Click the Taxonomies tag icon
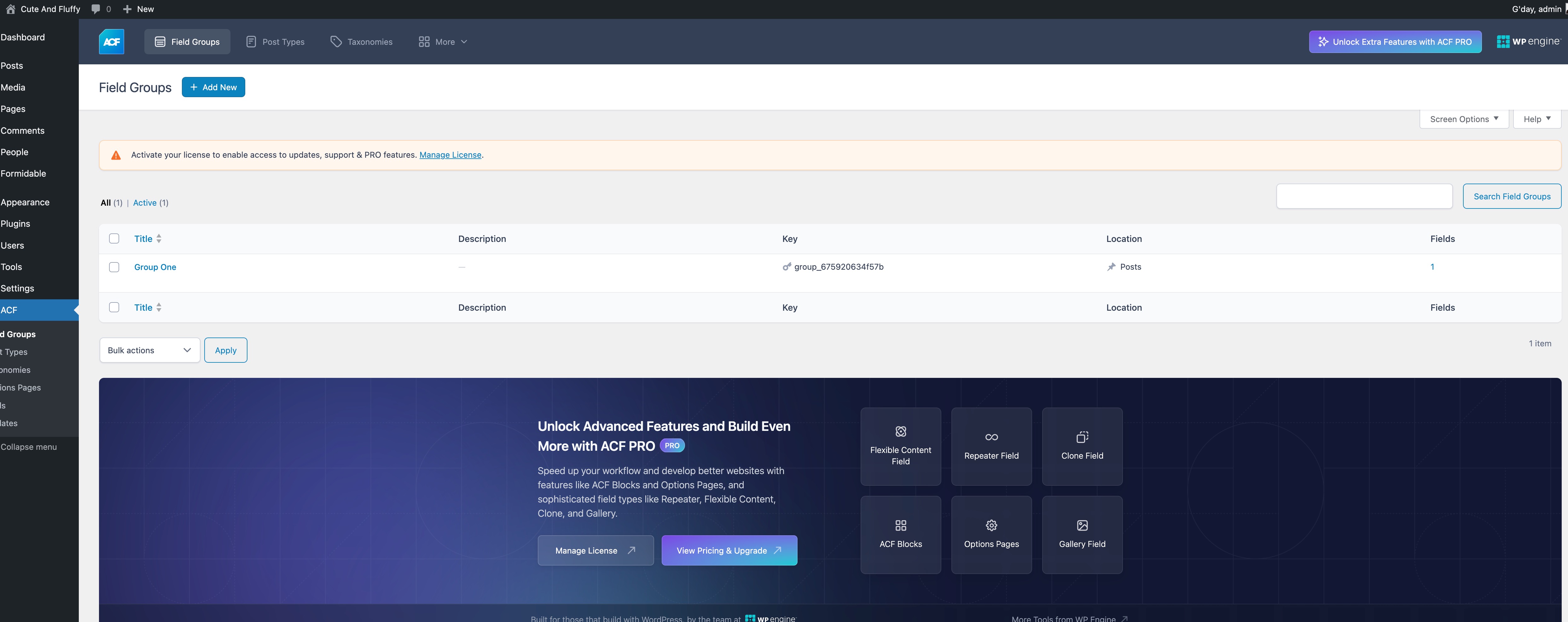 (336, 41)
